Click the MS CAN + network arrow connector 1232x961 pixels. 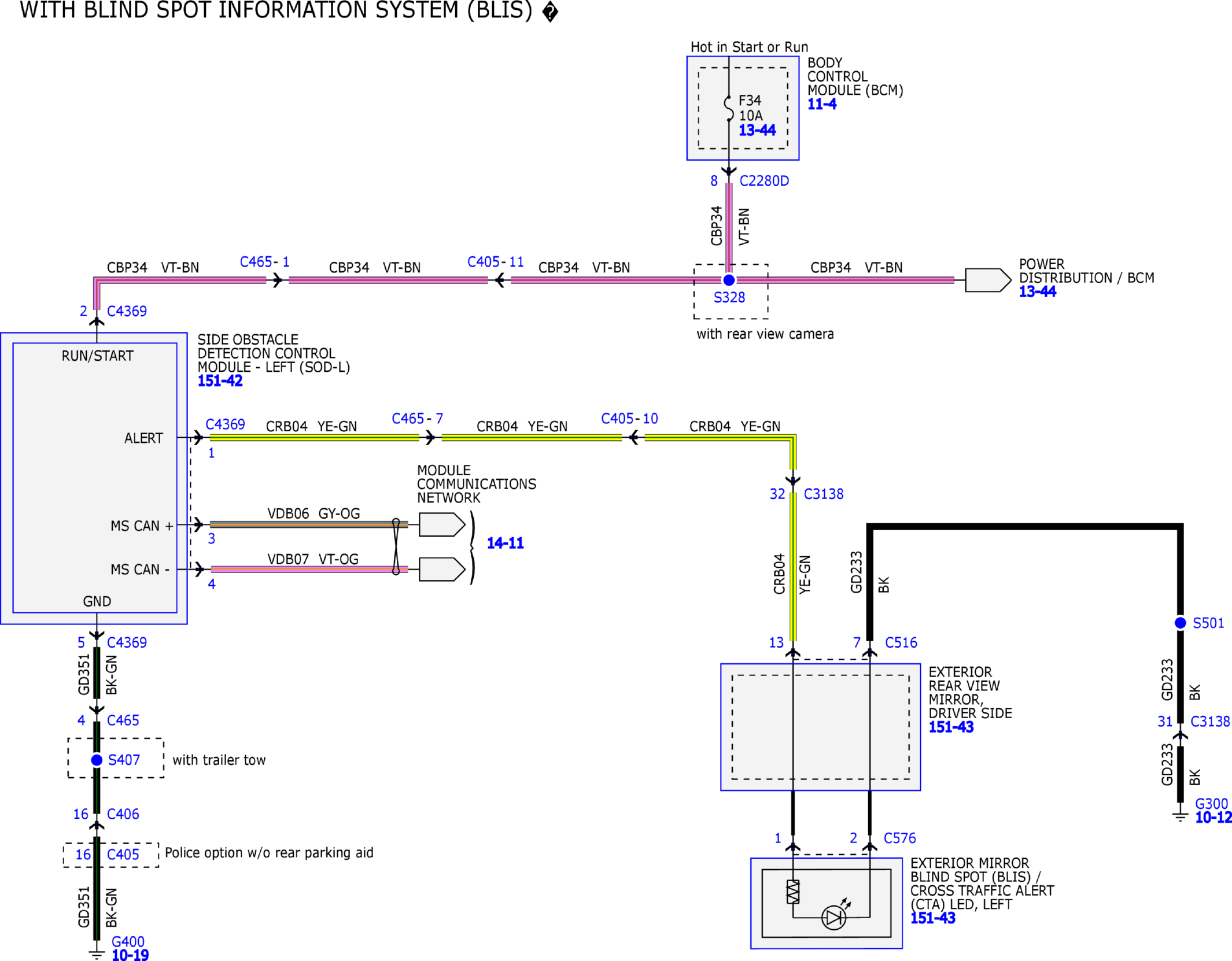coord(442,524)
